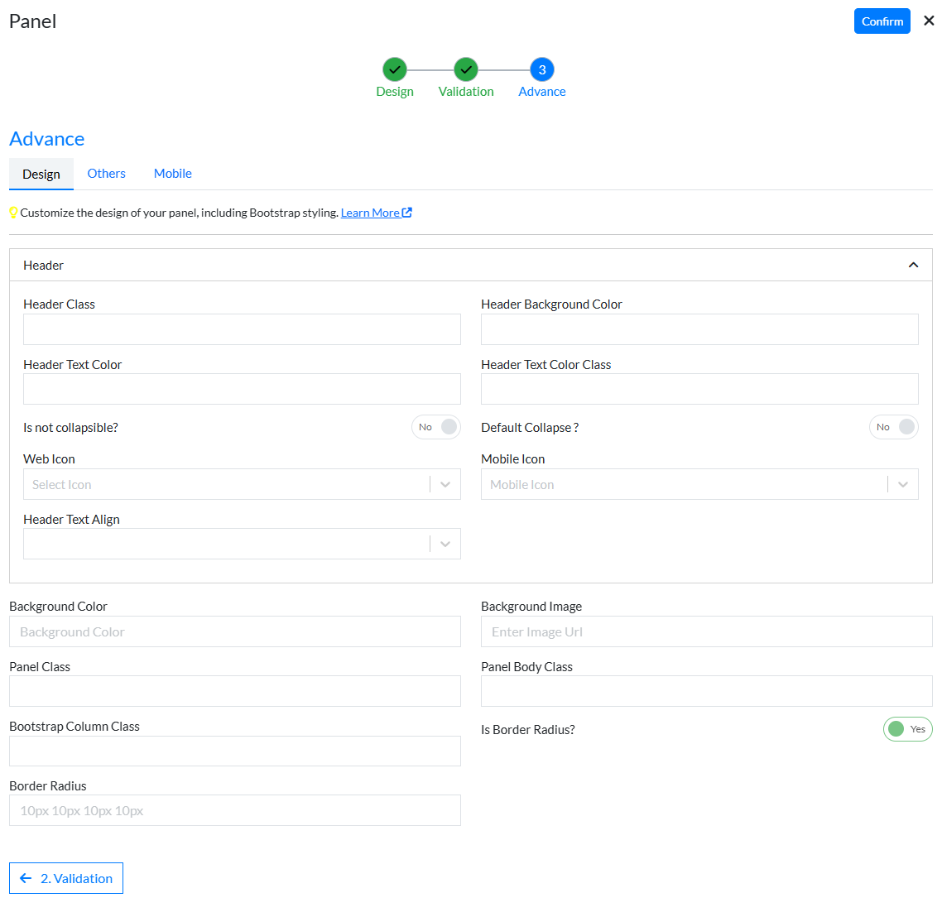
Task: Go back with the '2. Validation' button
Action: point(66,878)
